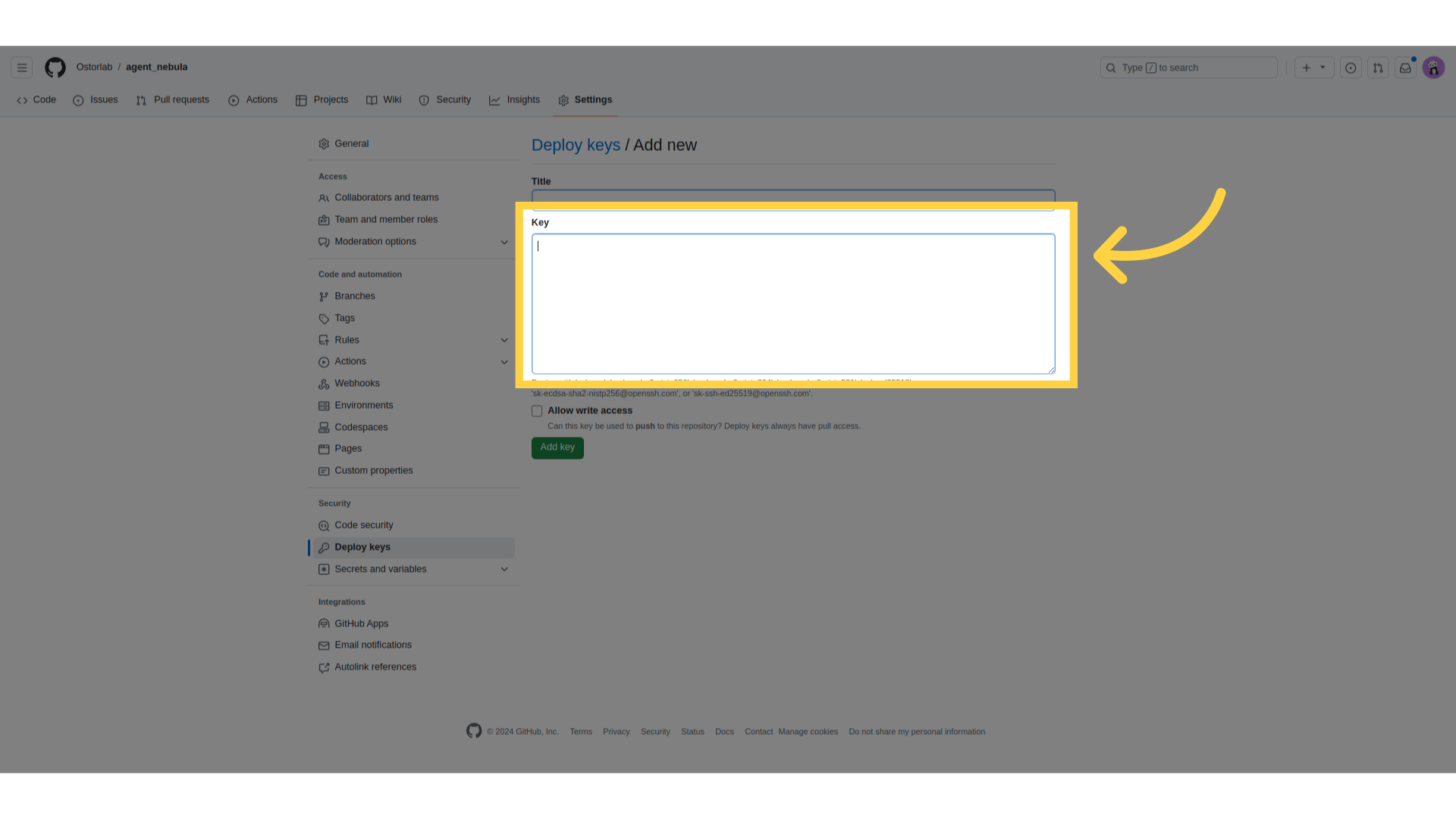1456x819 pixels.
Task: Open the issues icon in top header
Action: pos(1351,67)
